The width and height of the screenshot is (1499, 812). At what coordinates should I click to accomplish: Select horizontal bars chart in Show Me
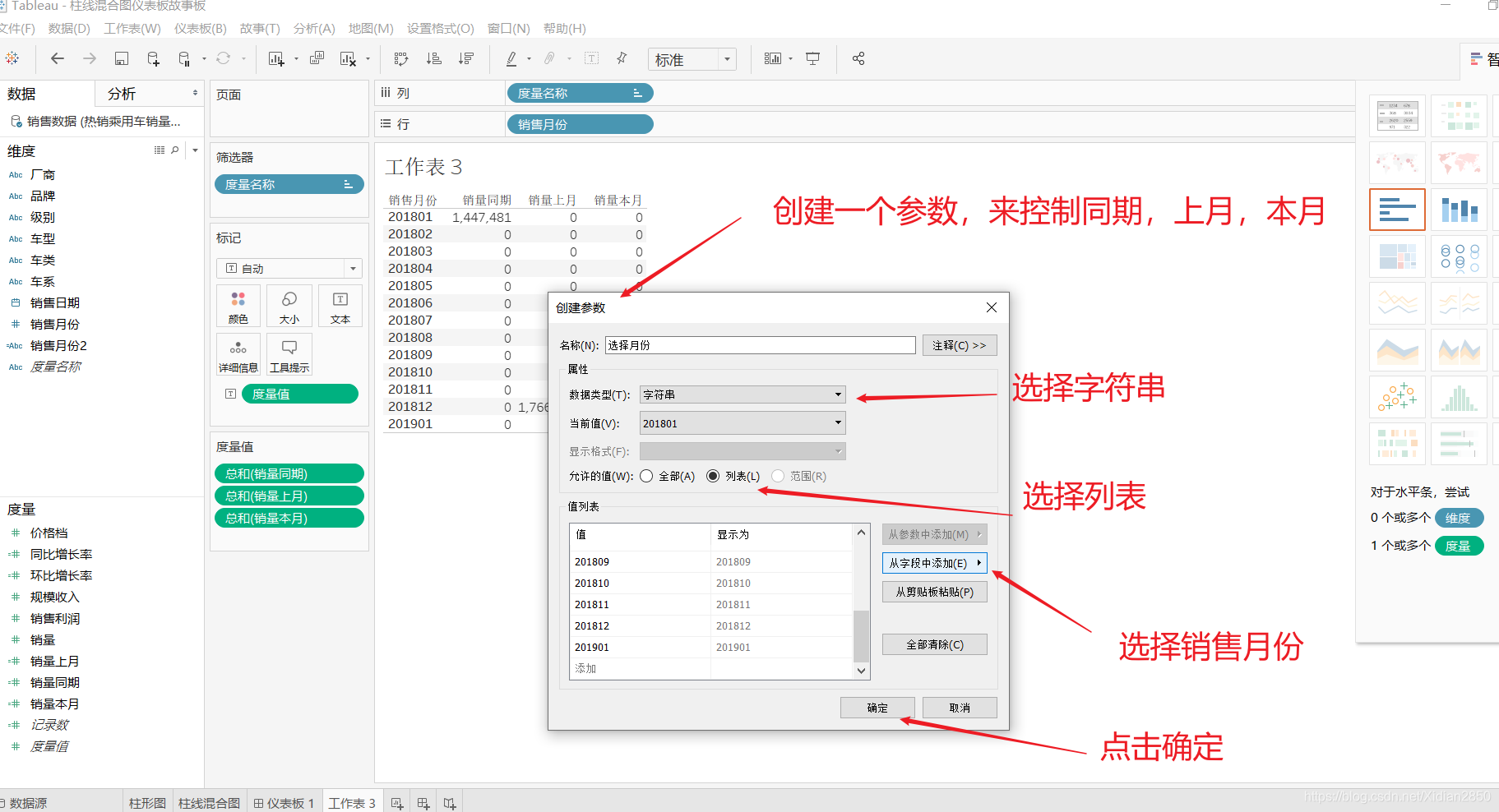click(x=1397, y=210)
